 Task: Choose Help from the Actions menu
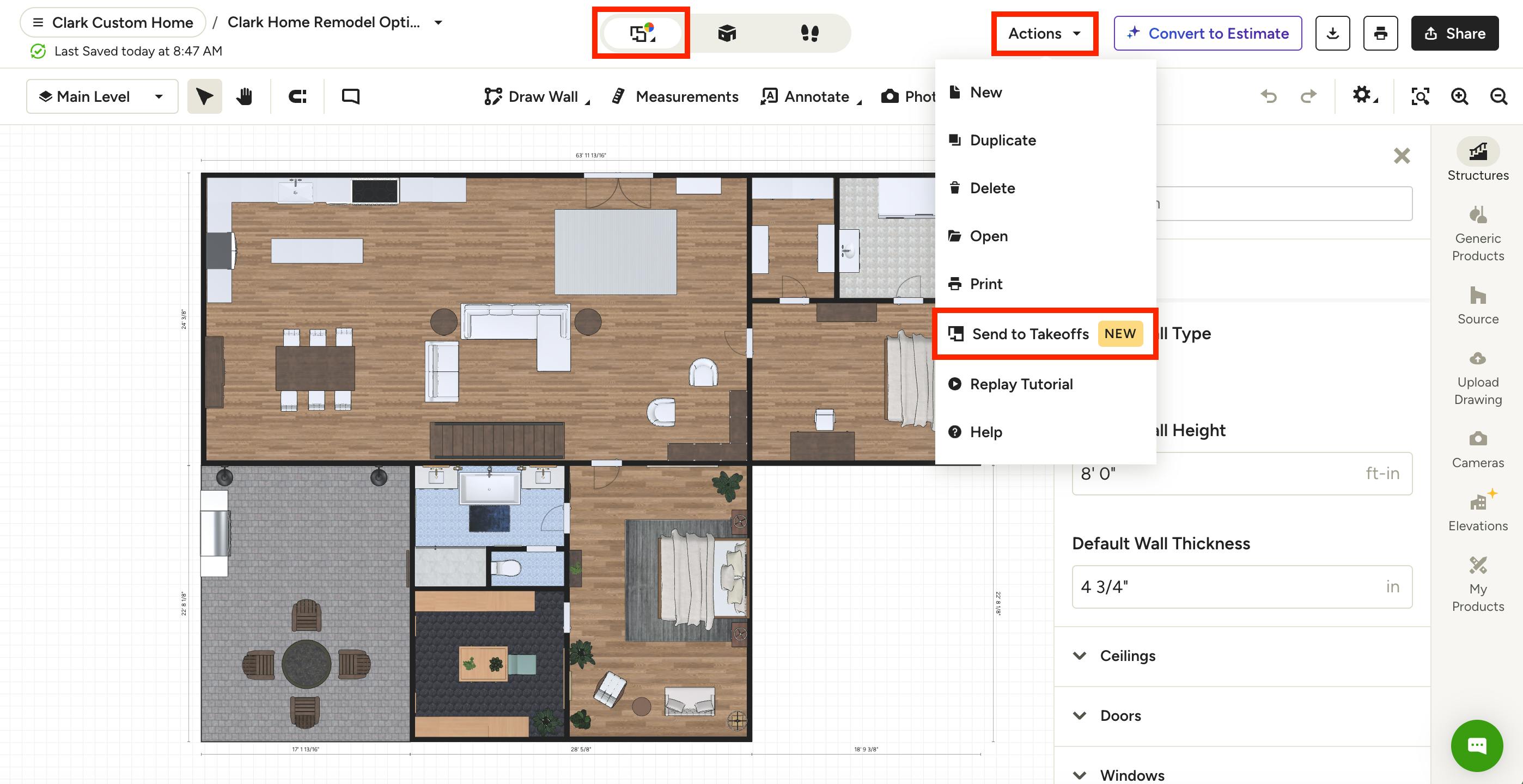click(1045, 432)
